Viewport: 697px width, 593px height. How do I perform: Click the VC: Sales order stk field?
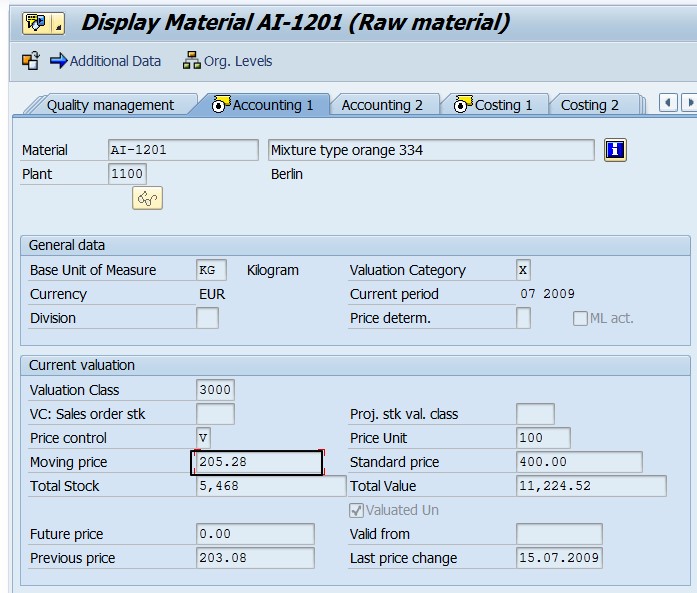pos(215,414)
